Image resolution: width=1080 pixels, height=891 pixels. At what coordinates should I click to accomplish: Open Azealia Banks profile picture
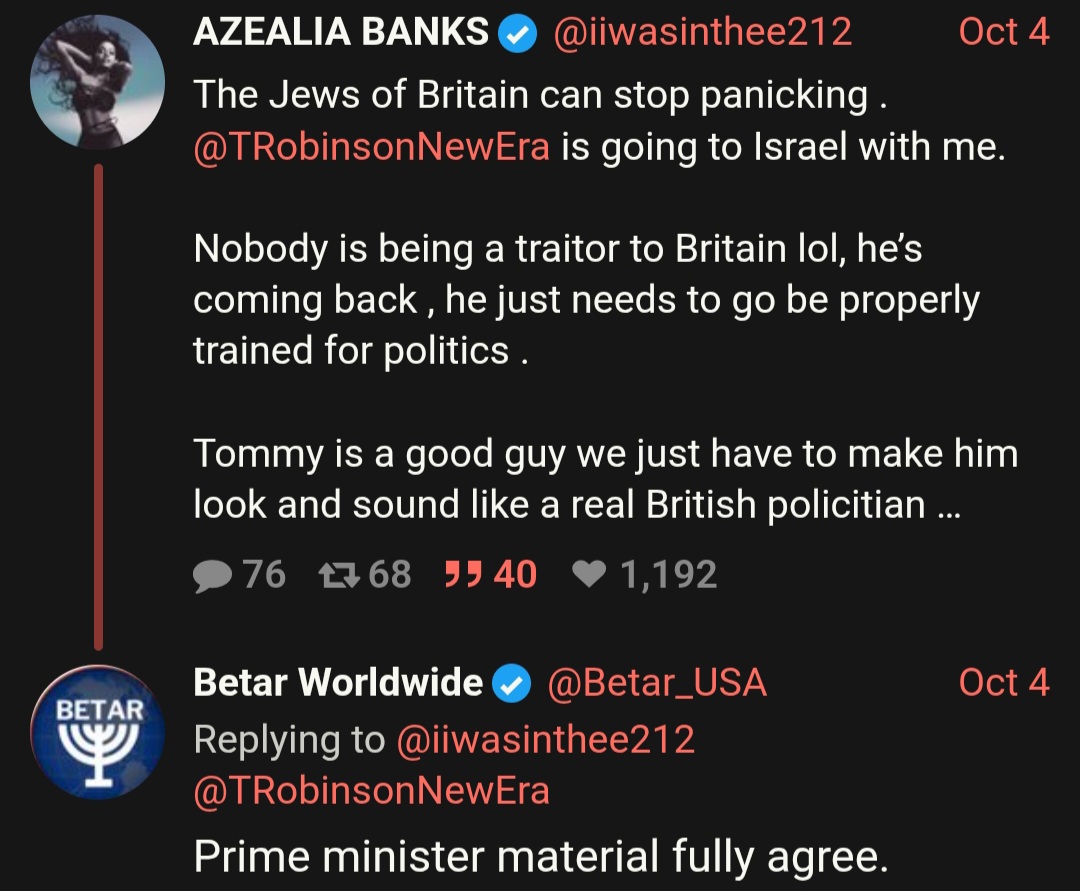98,83
